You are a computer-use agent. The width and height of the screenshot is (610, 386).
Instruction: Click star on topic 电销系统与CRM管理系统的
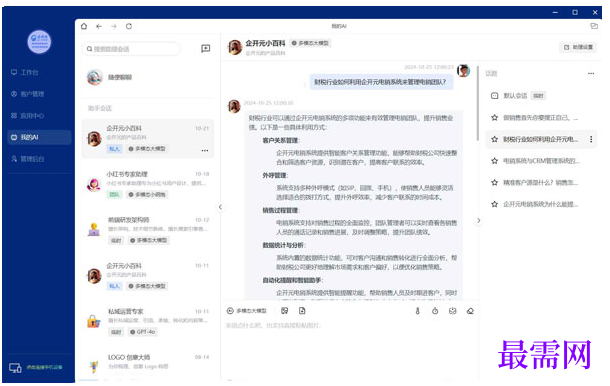coord(494,161)
